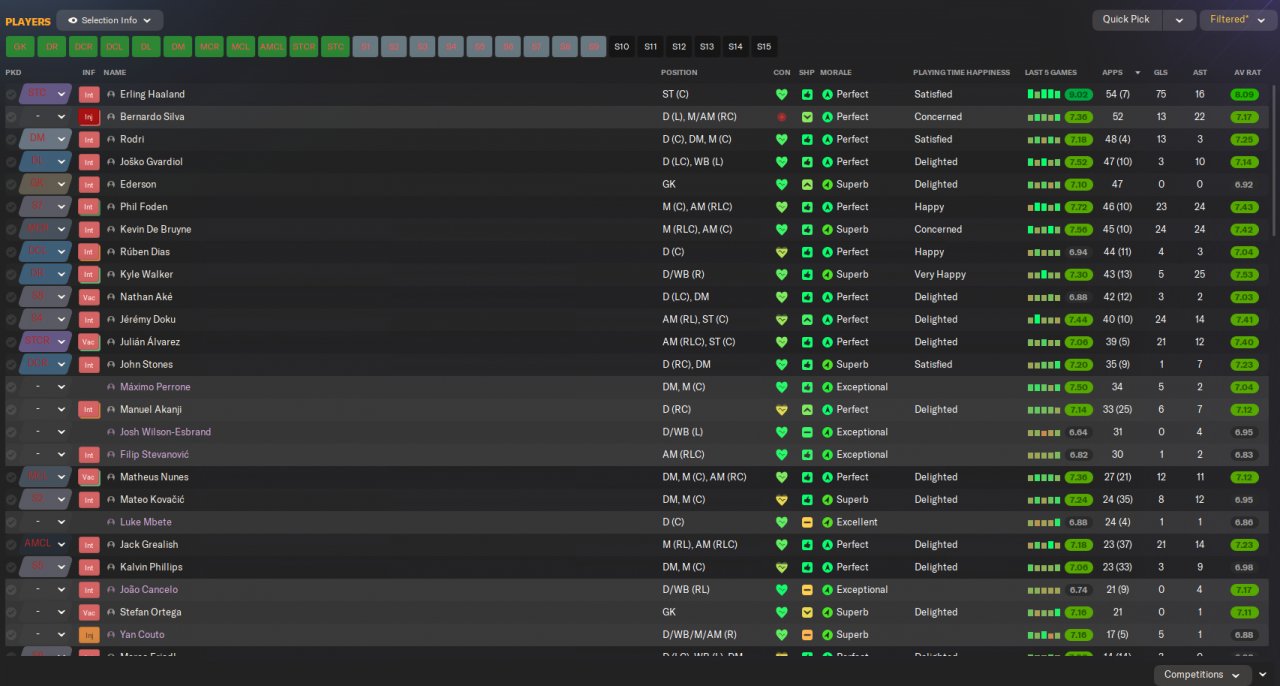
Task: Toggle the pick checkbox for Erling Haaland
Action: (x=11, y=95)
